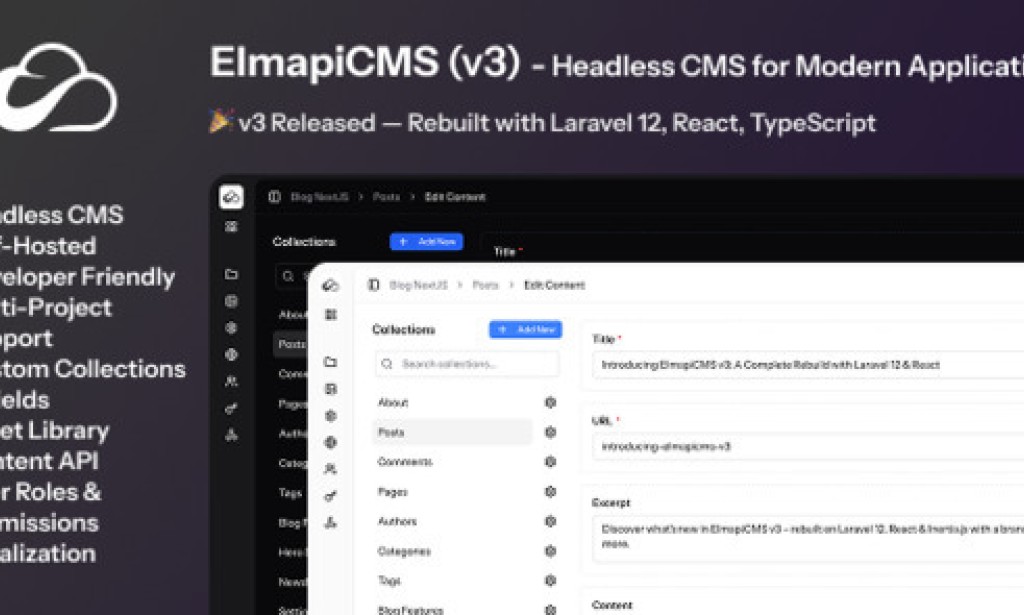
Task: Click 'Collections' heading in dark window
Action: coord(304,242)
